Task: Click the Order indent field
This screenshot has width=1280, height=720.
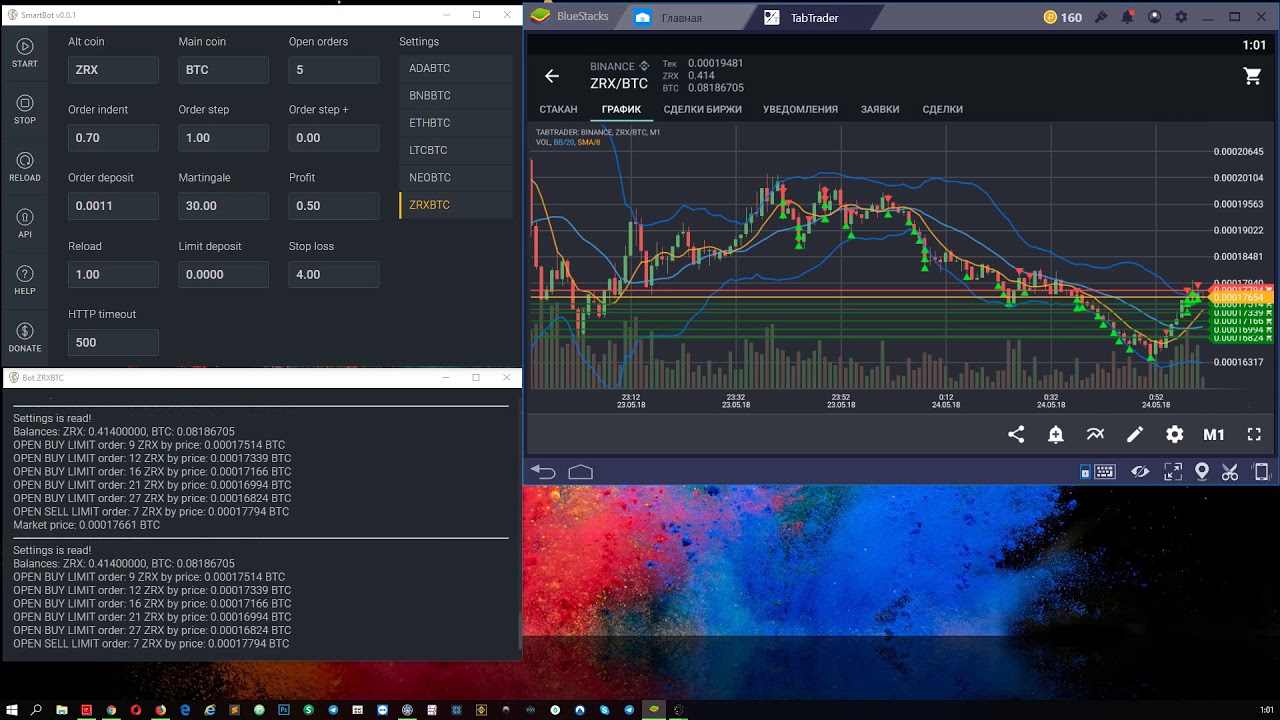Action: (113, 138)
